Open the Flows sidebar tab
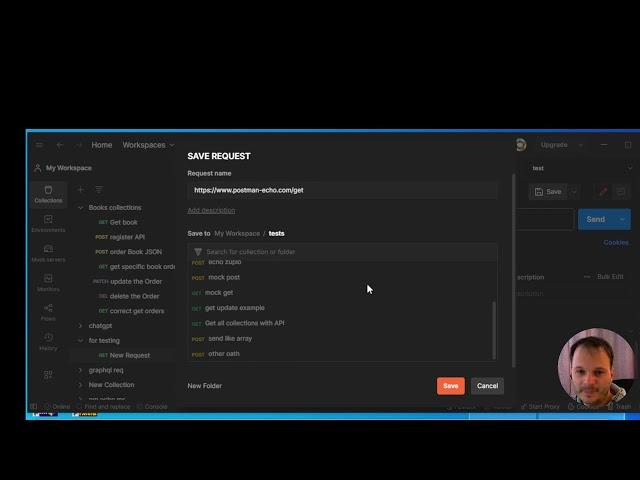 pos(48,312)
